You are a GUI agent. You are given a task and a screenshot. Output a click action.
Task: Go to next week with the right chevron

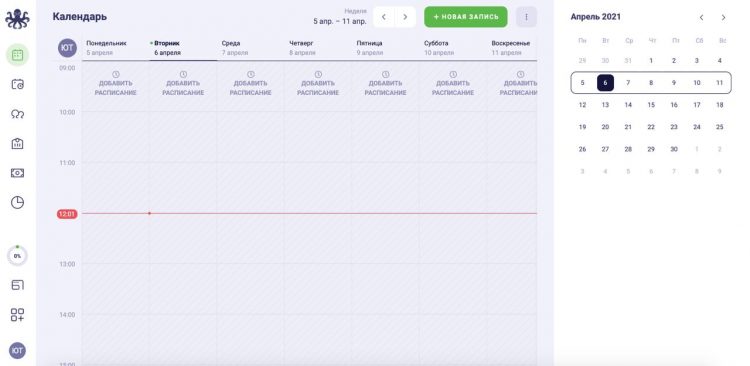pos(405,17)
